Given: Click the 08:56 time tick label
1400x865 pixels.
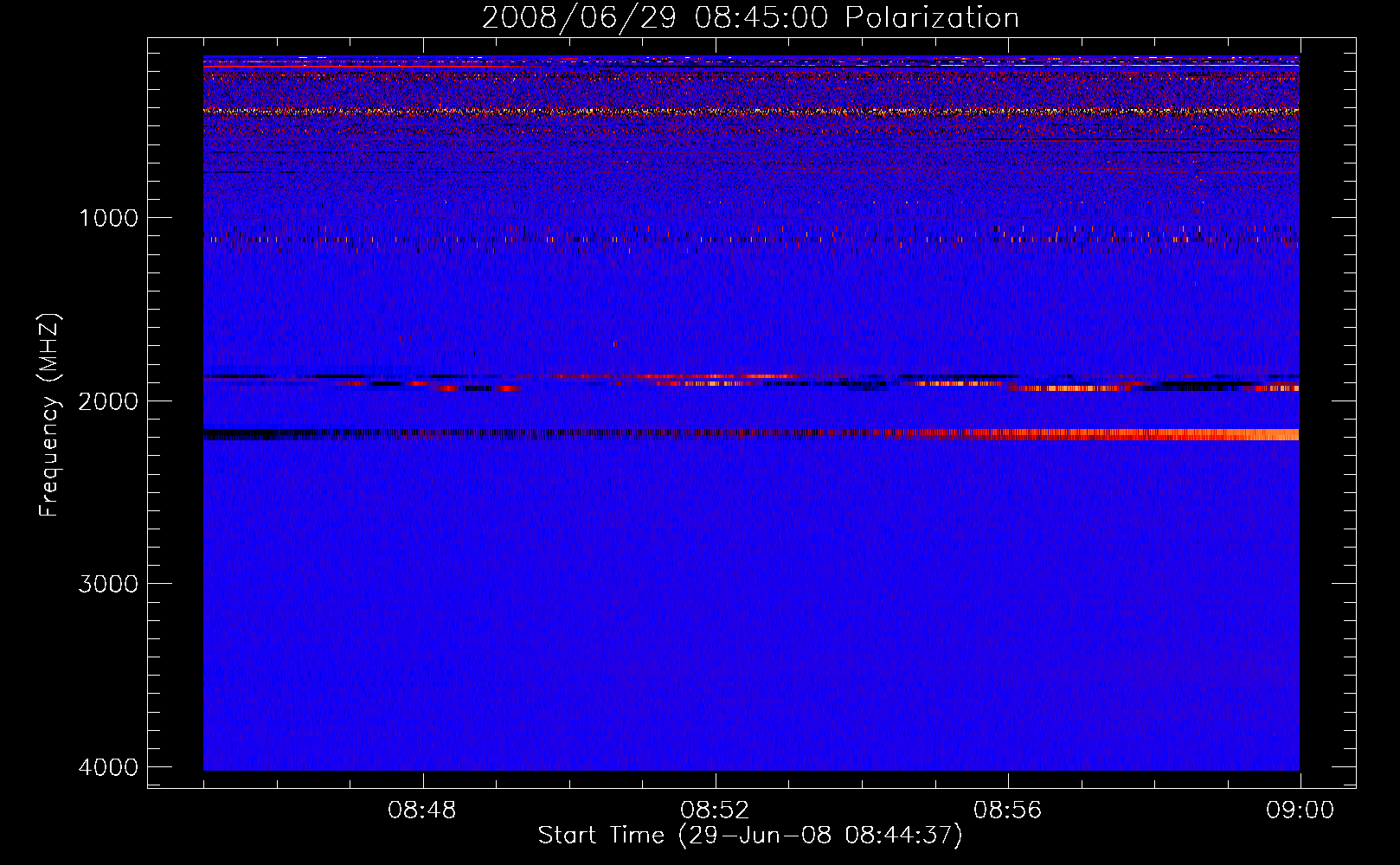Looking at the screenshot, I should tap(1007, 811).
